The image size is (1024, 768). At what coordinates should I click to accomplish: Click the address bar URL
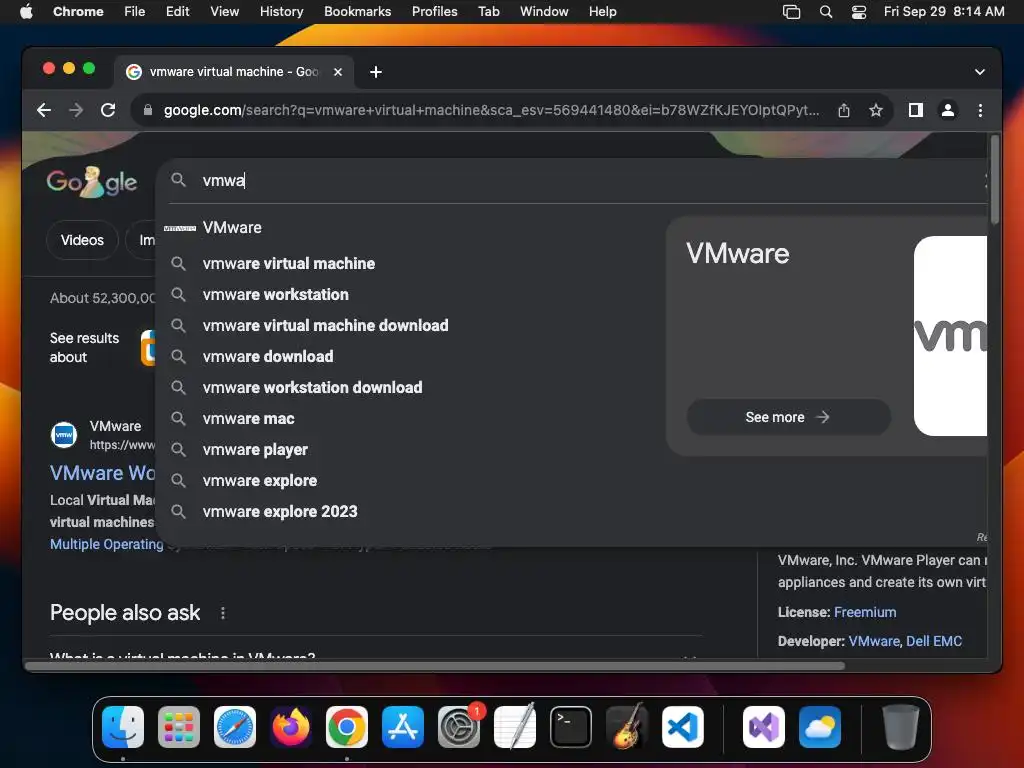pyautogui.click(x=491, y=110)
